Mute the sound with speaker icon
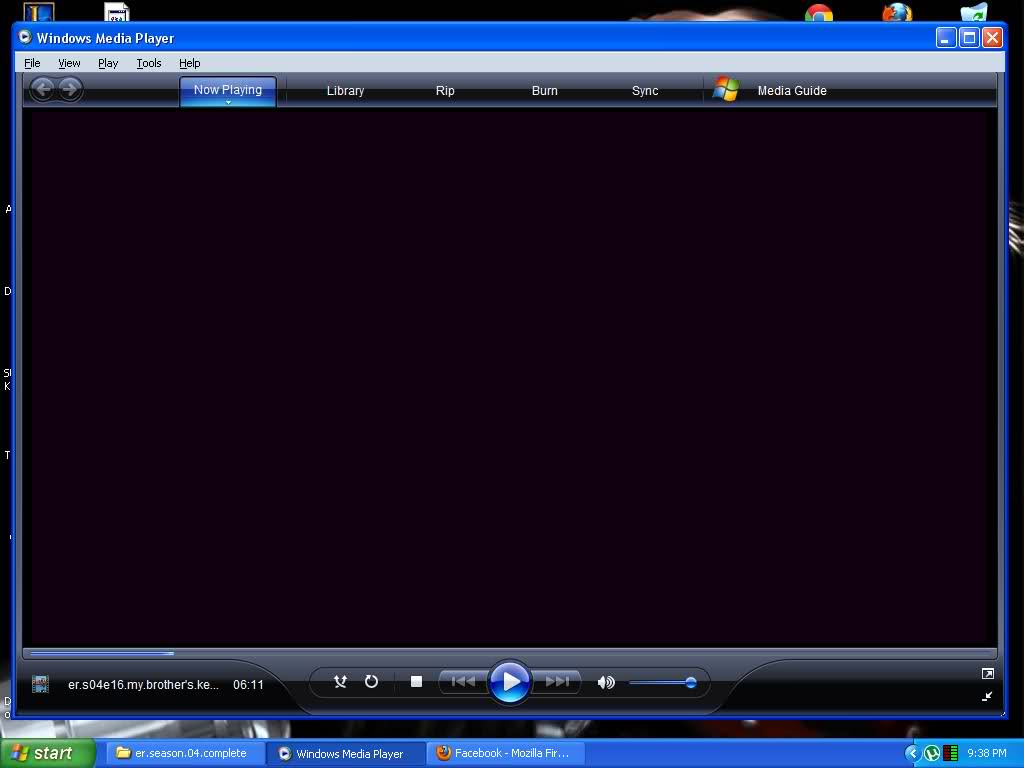 tap(606, 683)
